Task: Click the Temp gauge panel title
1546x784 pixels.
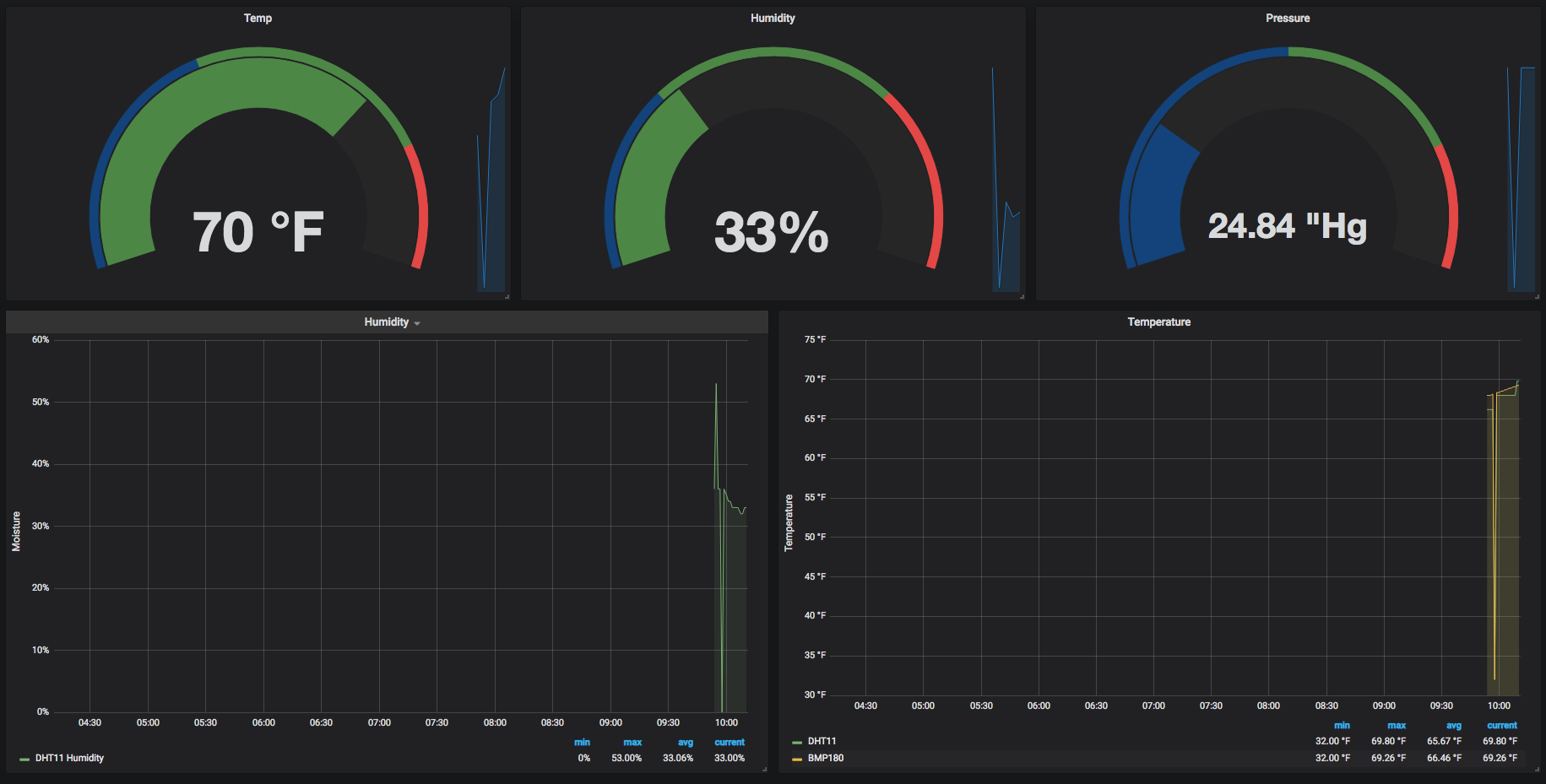Action: 258,18
